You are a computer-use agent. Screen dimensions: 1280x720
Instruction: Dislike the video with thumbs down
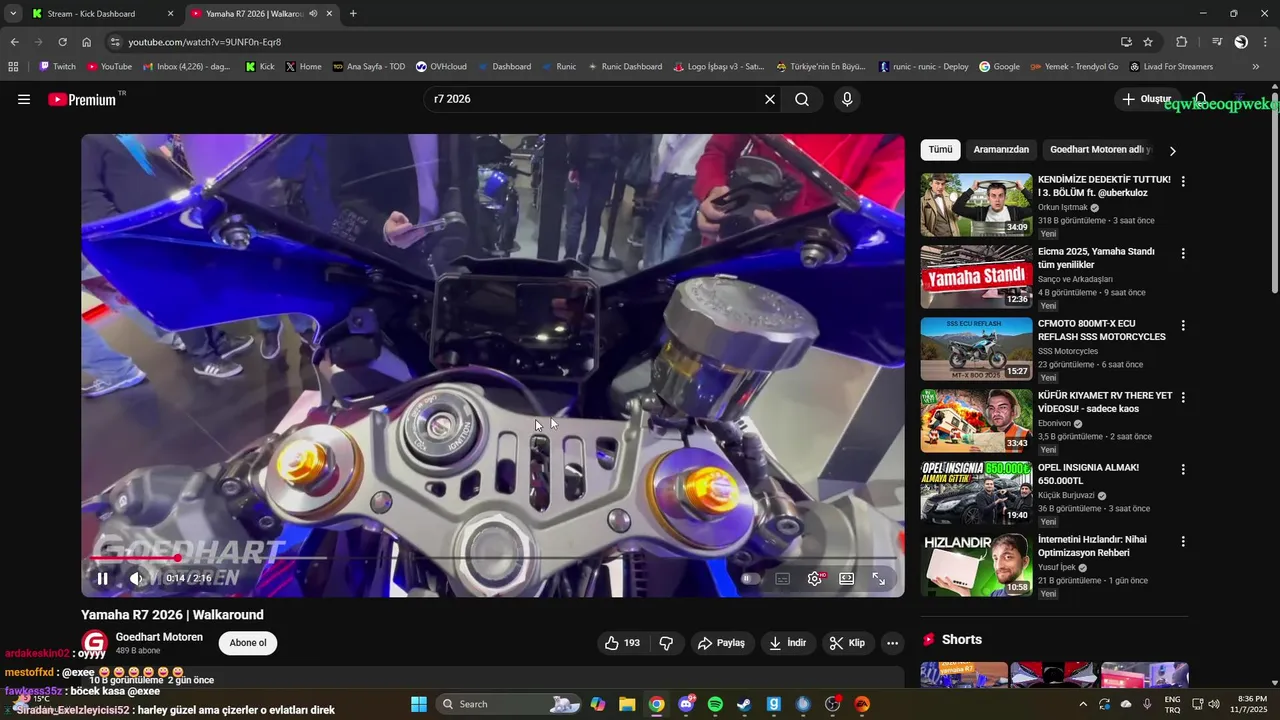(666, 643)
